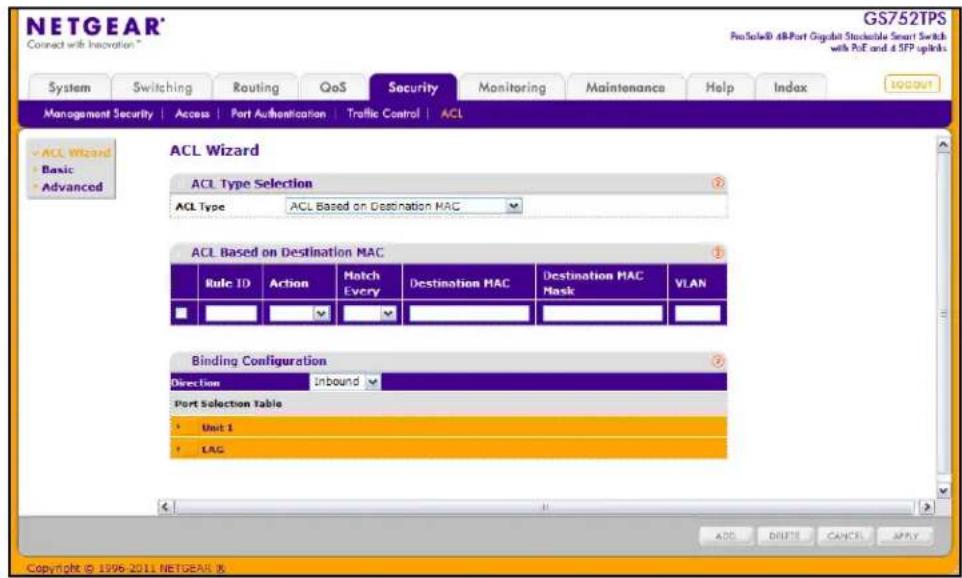Open the Direction Inbound dropdown
Screen dimensions: 962x578
345,382
